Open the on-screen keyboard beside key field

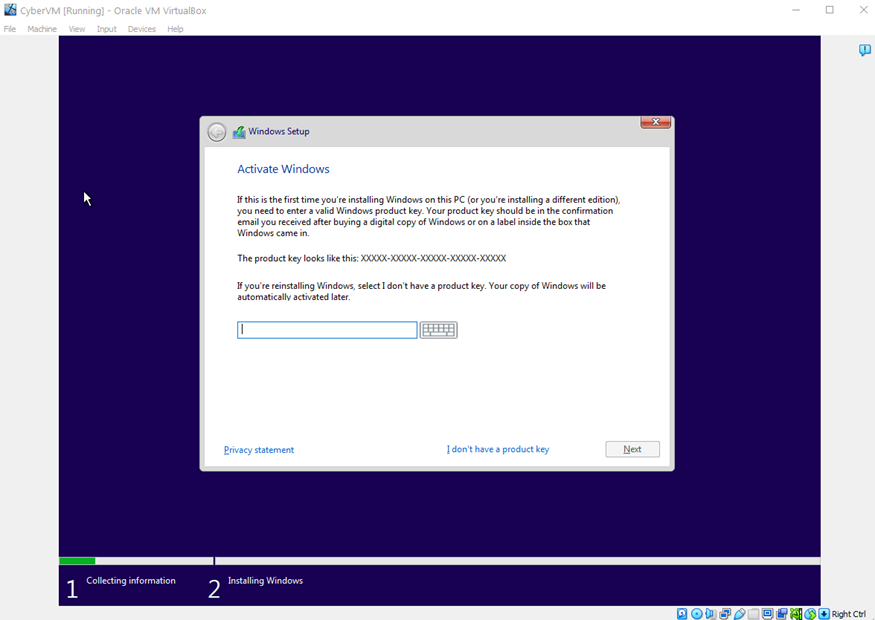[438, 330]
